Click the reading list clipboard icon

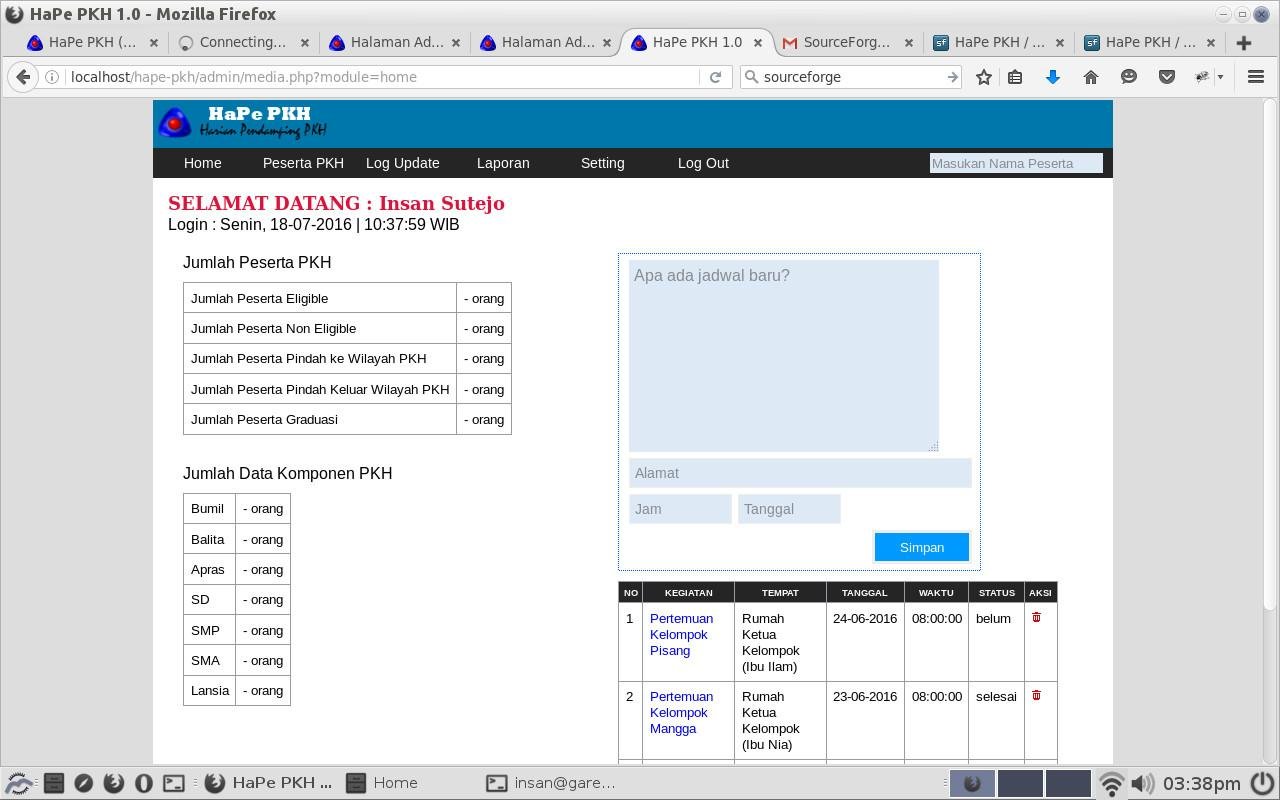[x=1015, y=76]
